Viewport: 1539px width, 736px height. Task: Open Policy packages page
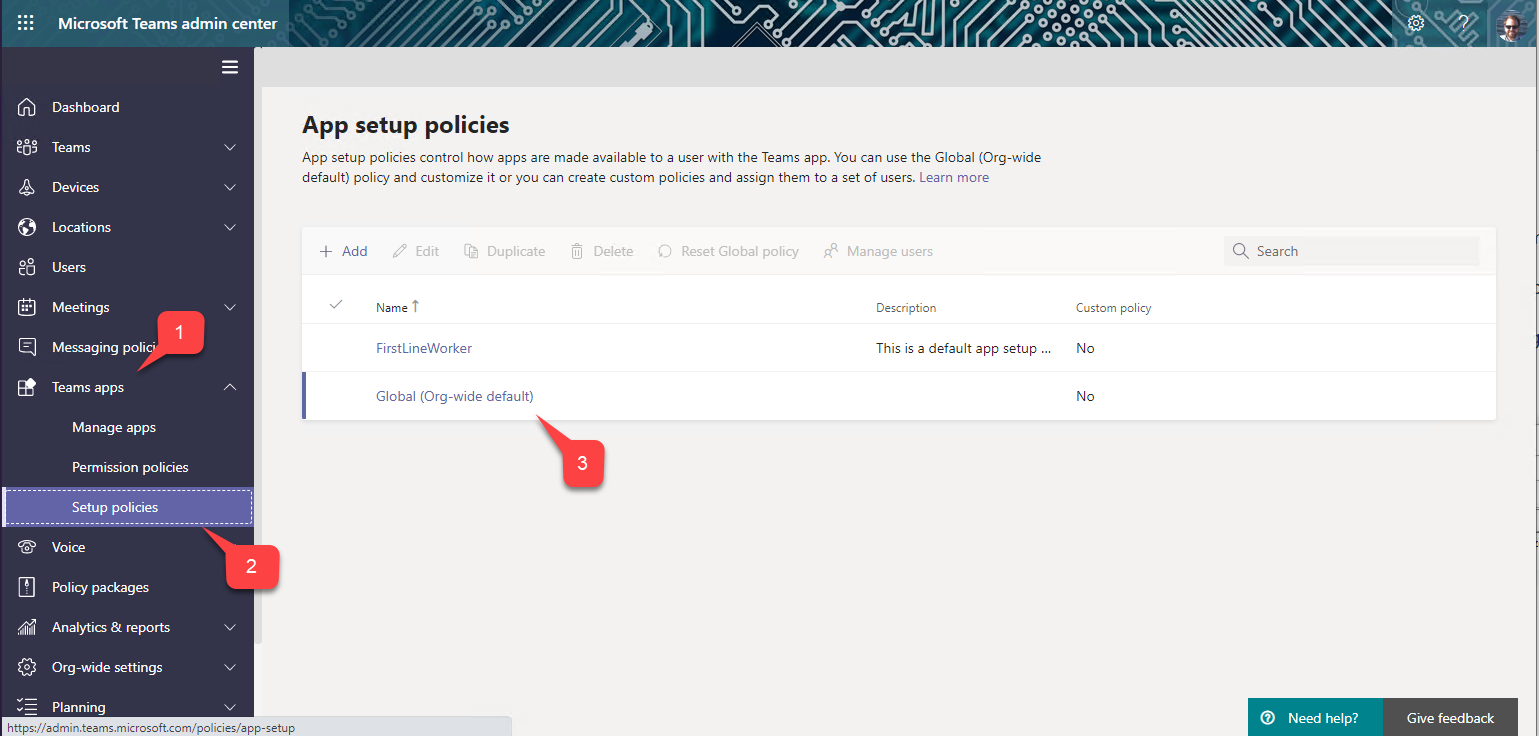[100, 587]
